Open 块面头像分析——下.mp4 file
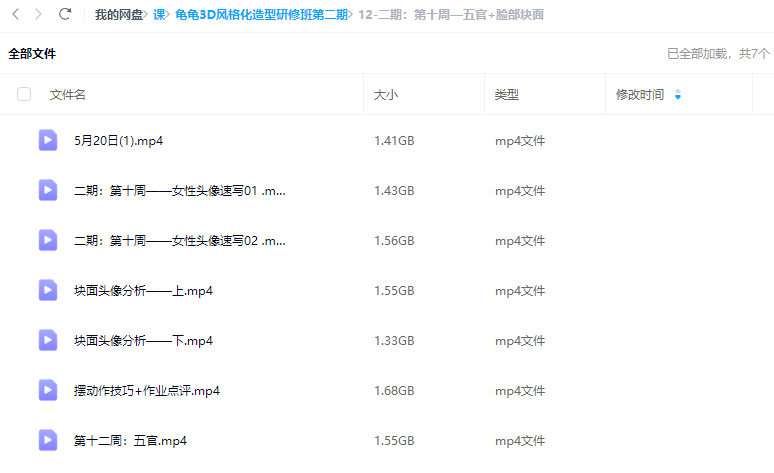 pyautogui.click(x=143, y=341)
